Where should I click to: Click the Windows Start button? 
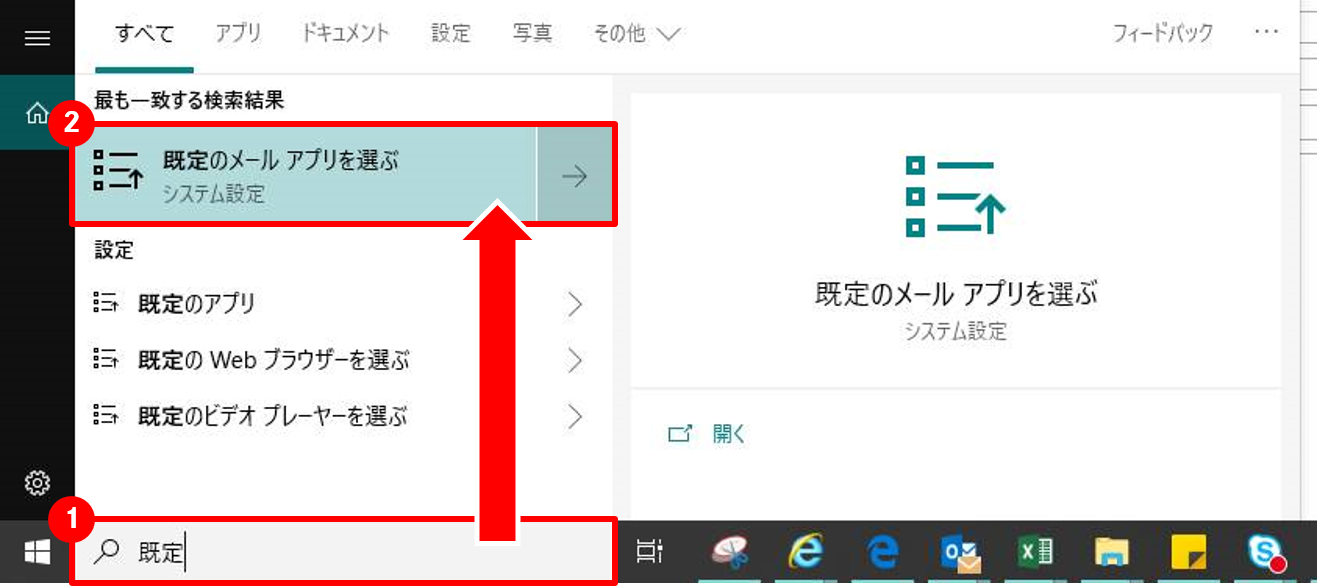pos(37,551)
